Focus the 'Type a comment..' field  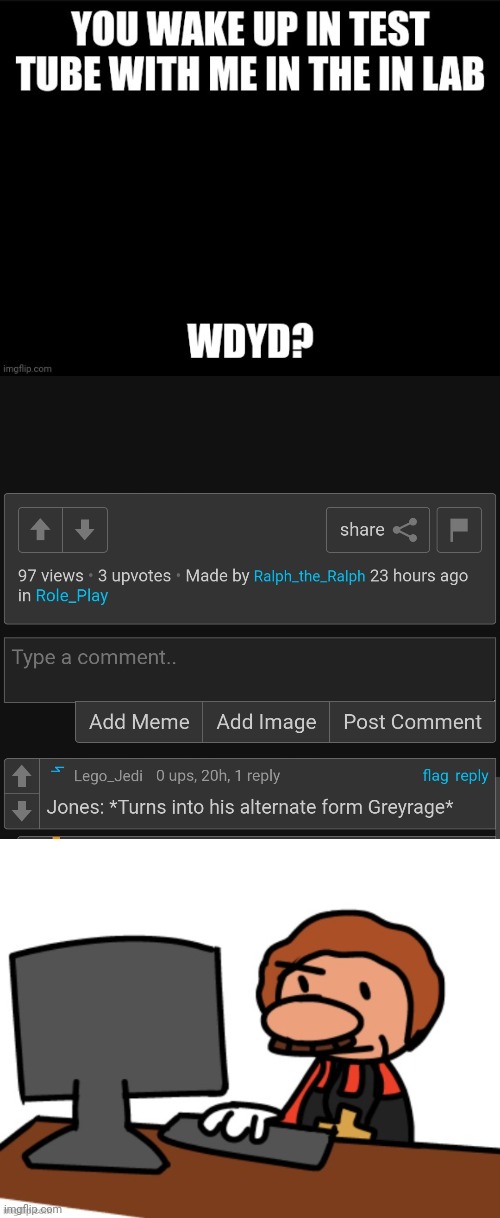coord(250,669)
